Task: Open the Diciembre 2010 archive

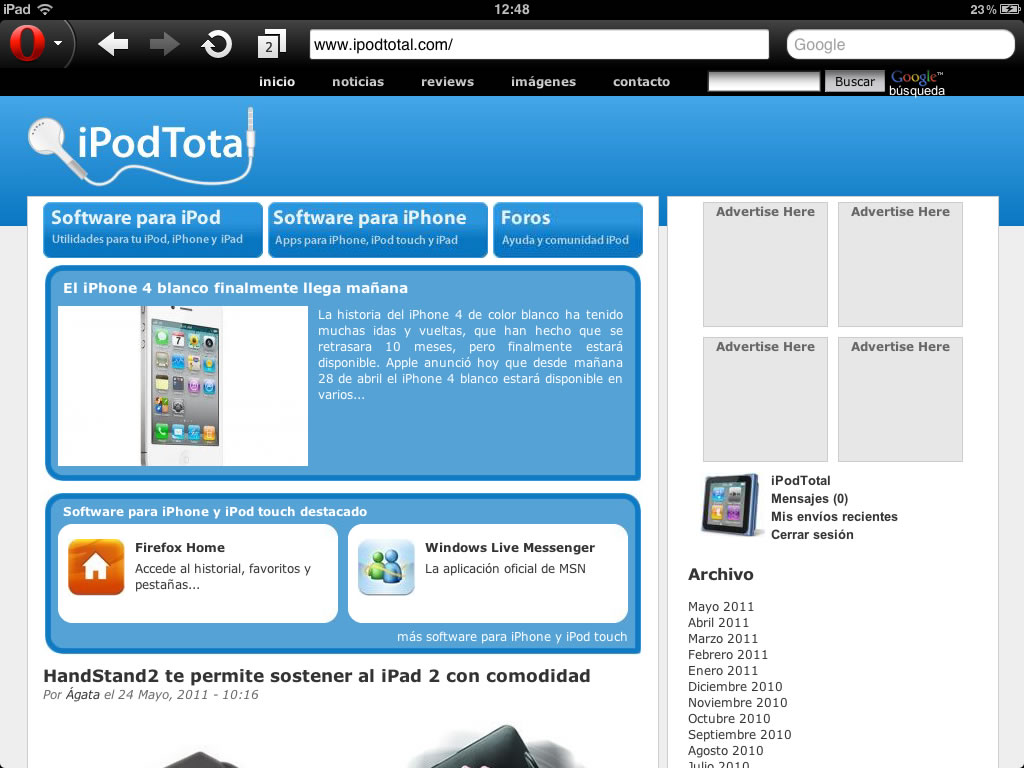Action: [735, 686]
